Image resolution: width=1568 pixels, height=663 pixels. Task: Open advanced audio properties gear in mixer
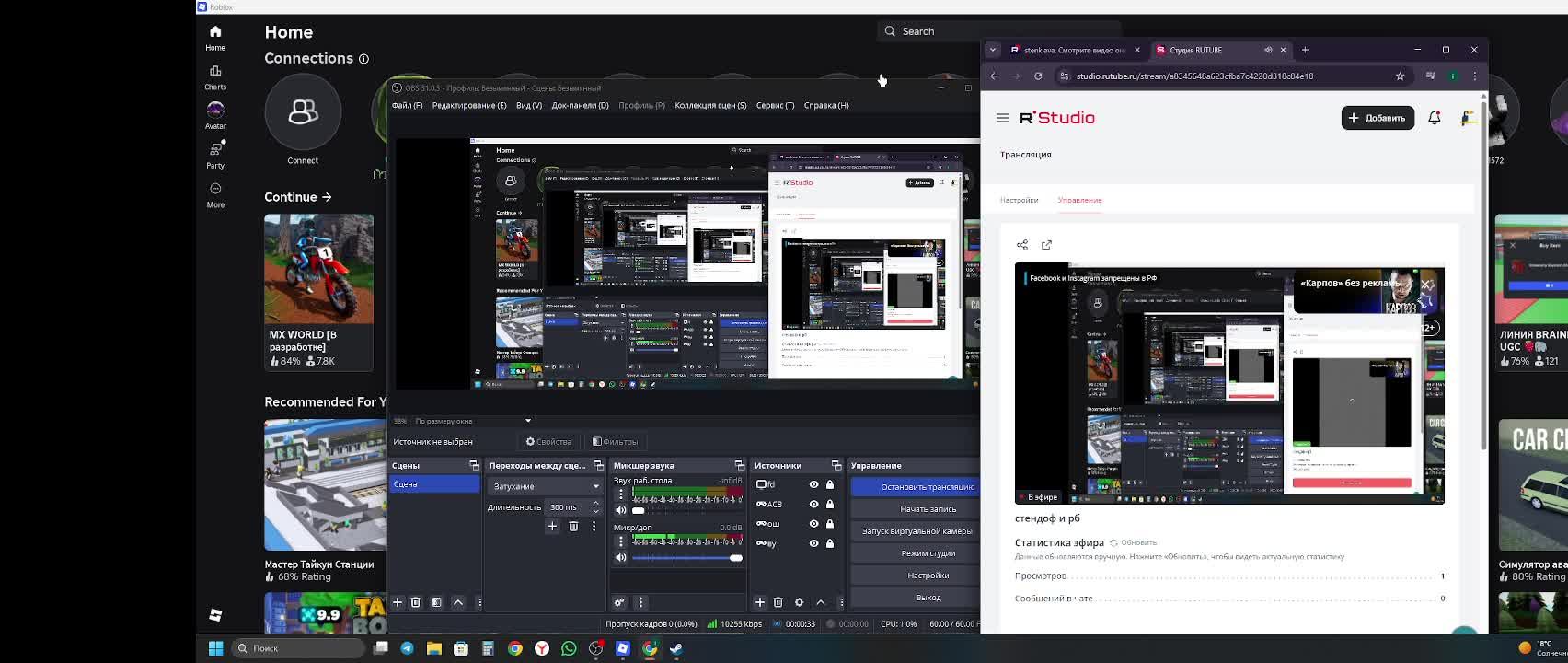coord(619,602)
